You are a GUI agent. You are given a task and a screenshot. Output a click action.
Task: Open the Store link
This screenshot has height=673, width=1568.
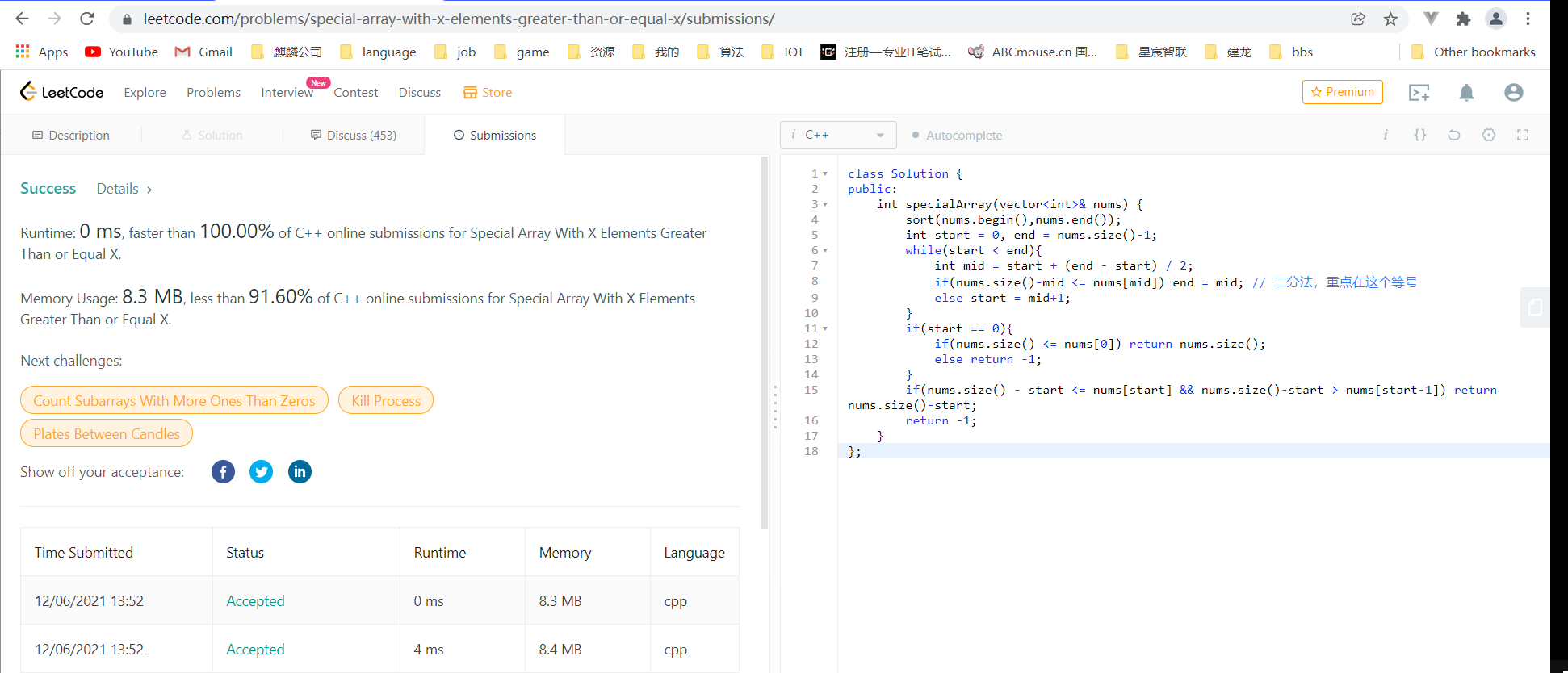click(x=488, y=93)
